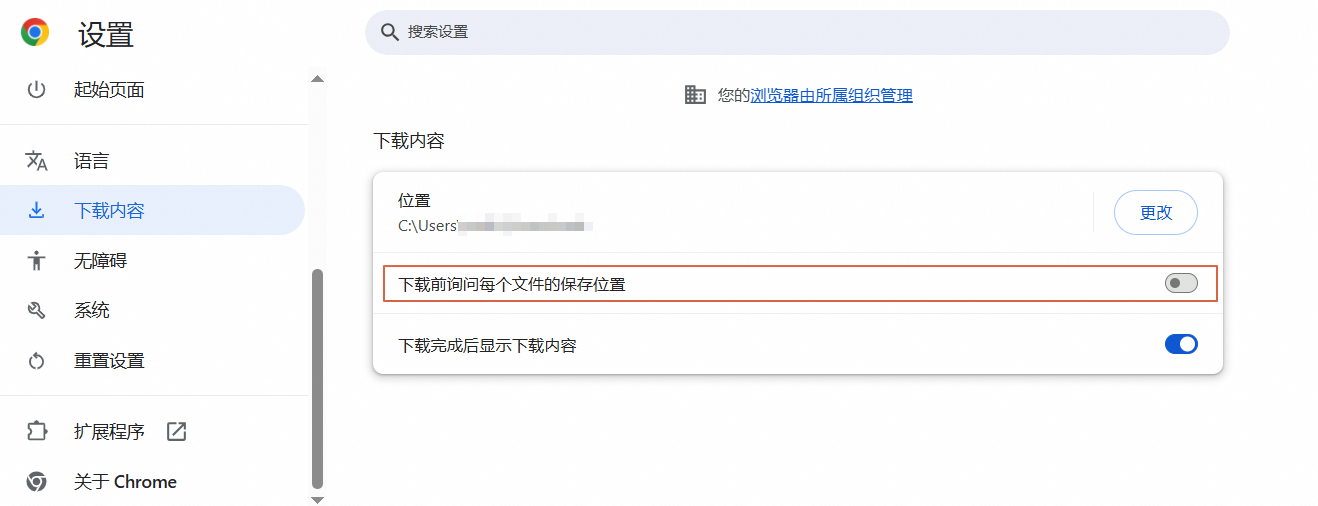The image size is (1318, 506).
Task: Enable 下载前询问每个文件的保存位置 toggle
Action: pos(1181,284)
